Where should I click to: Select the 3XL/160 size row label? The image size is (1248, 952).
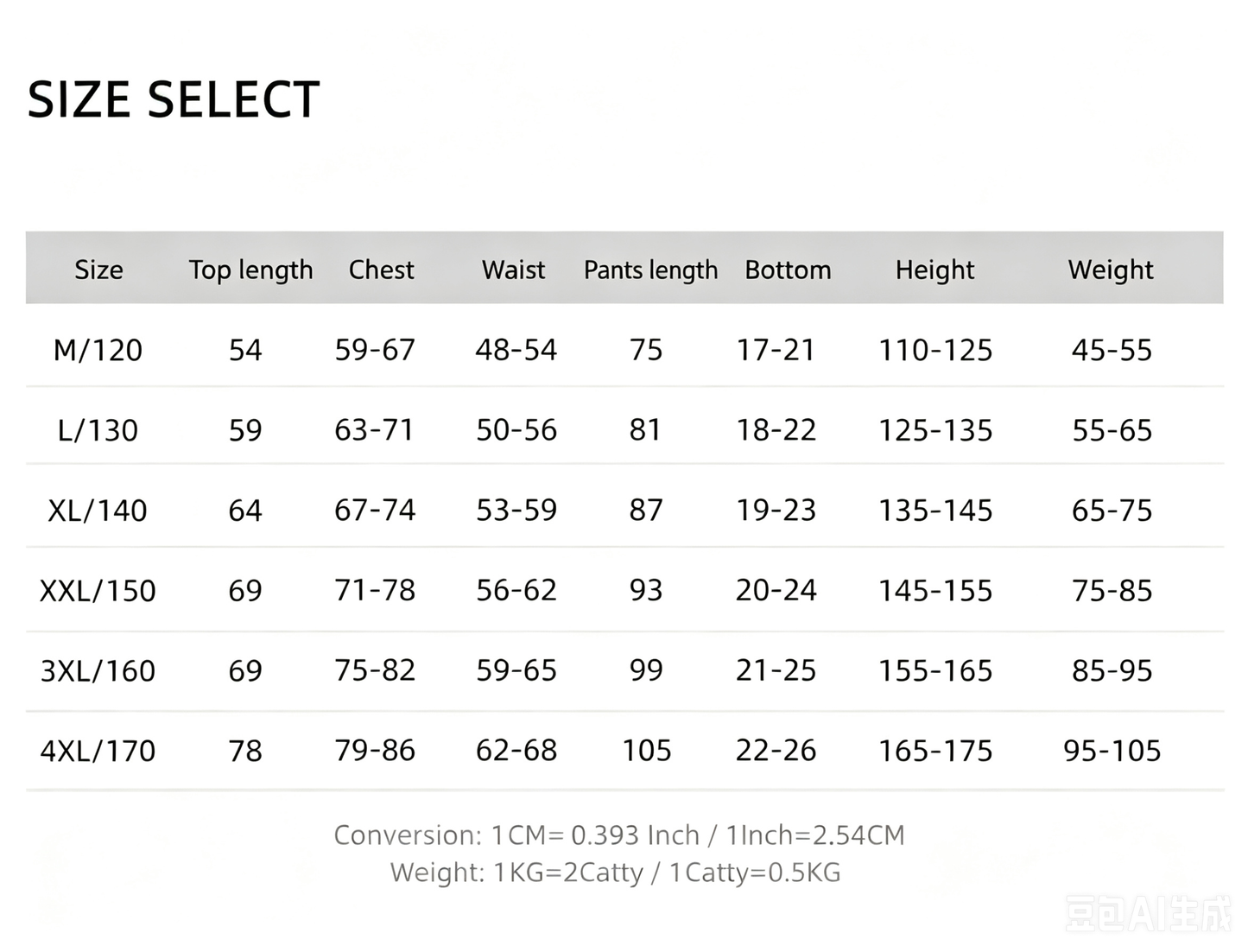[x=98, y=670]
